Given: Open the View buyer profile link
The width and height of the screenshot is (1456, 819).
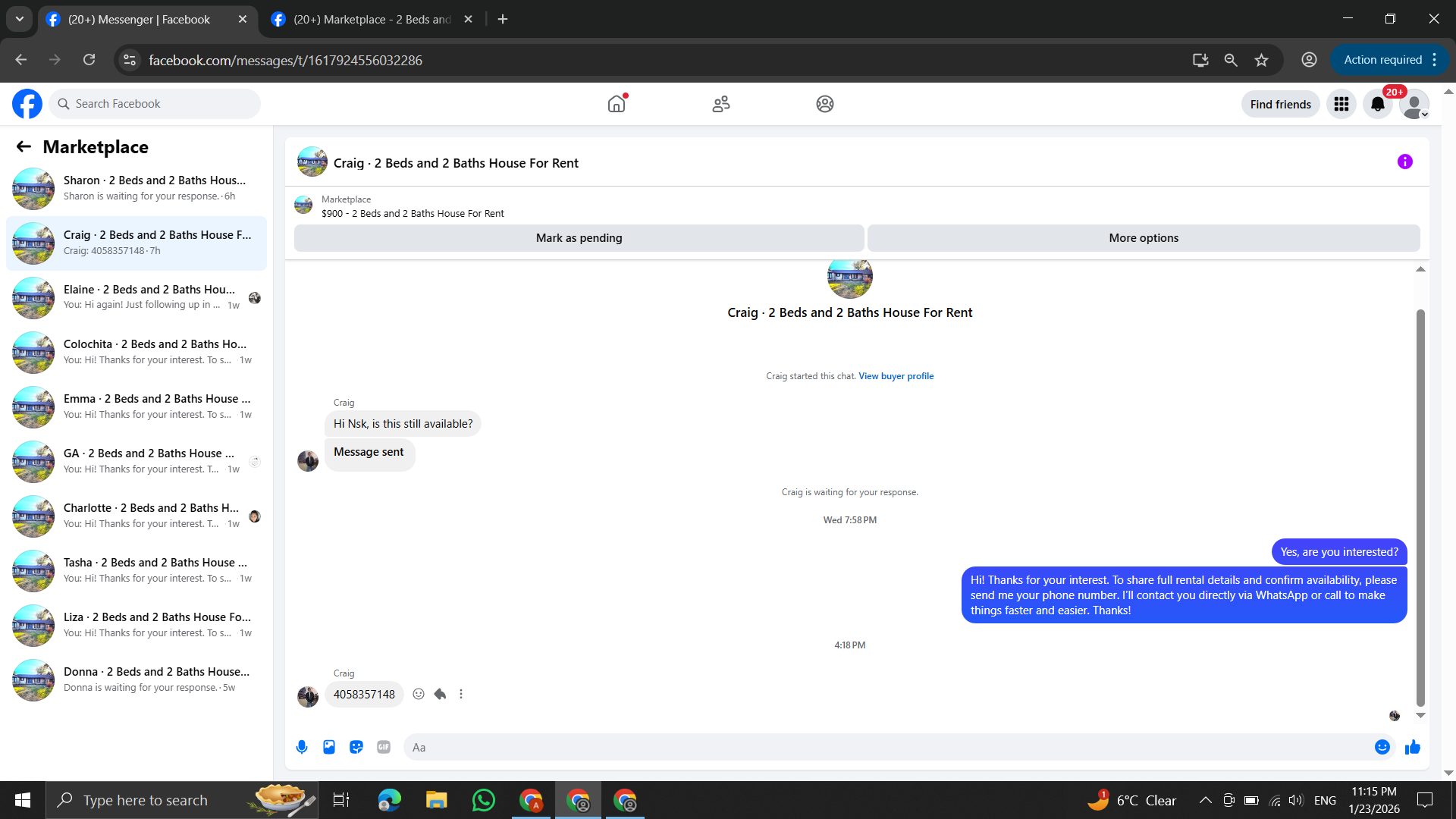Looking at the screenshot, I should point(896,376).
